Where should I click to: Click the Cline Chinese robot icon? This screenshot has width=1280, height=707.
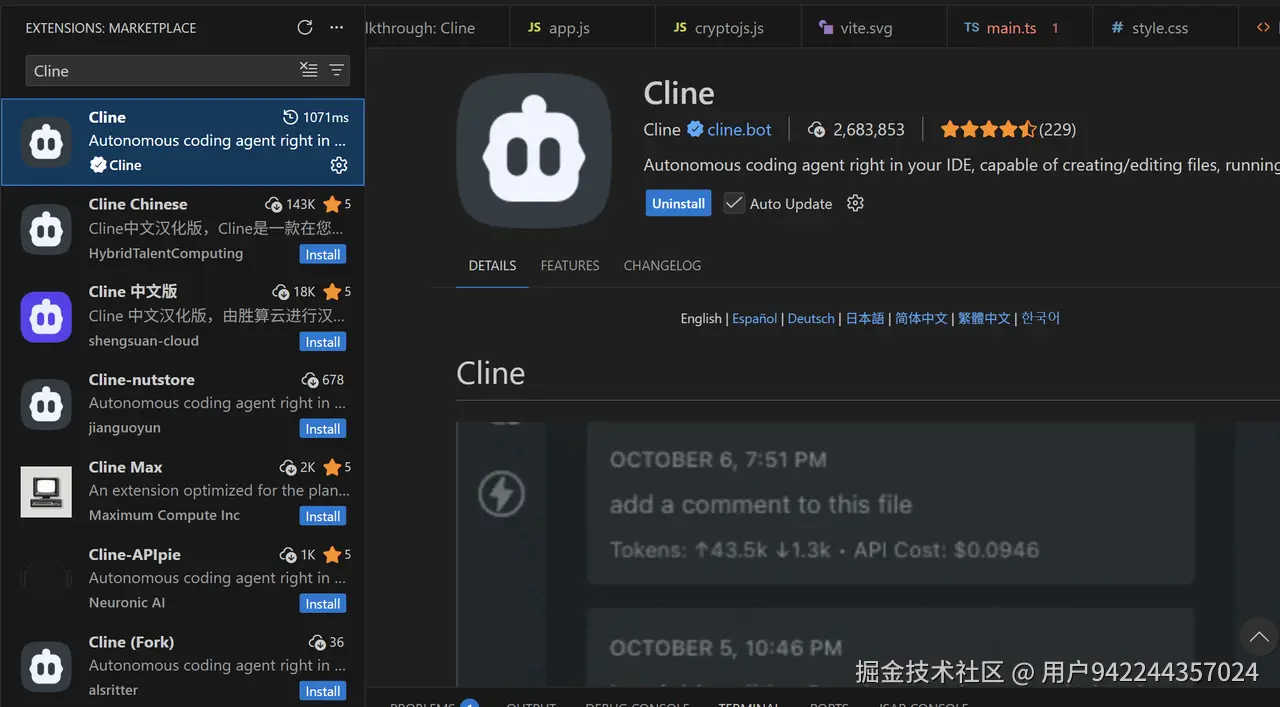point(46,229)
